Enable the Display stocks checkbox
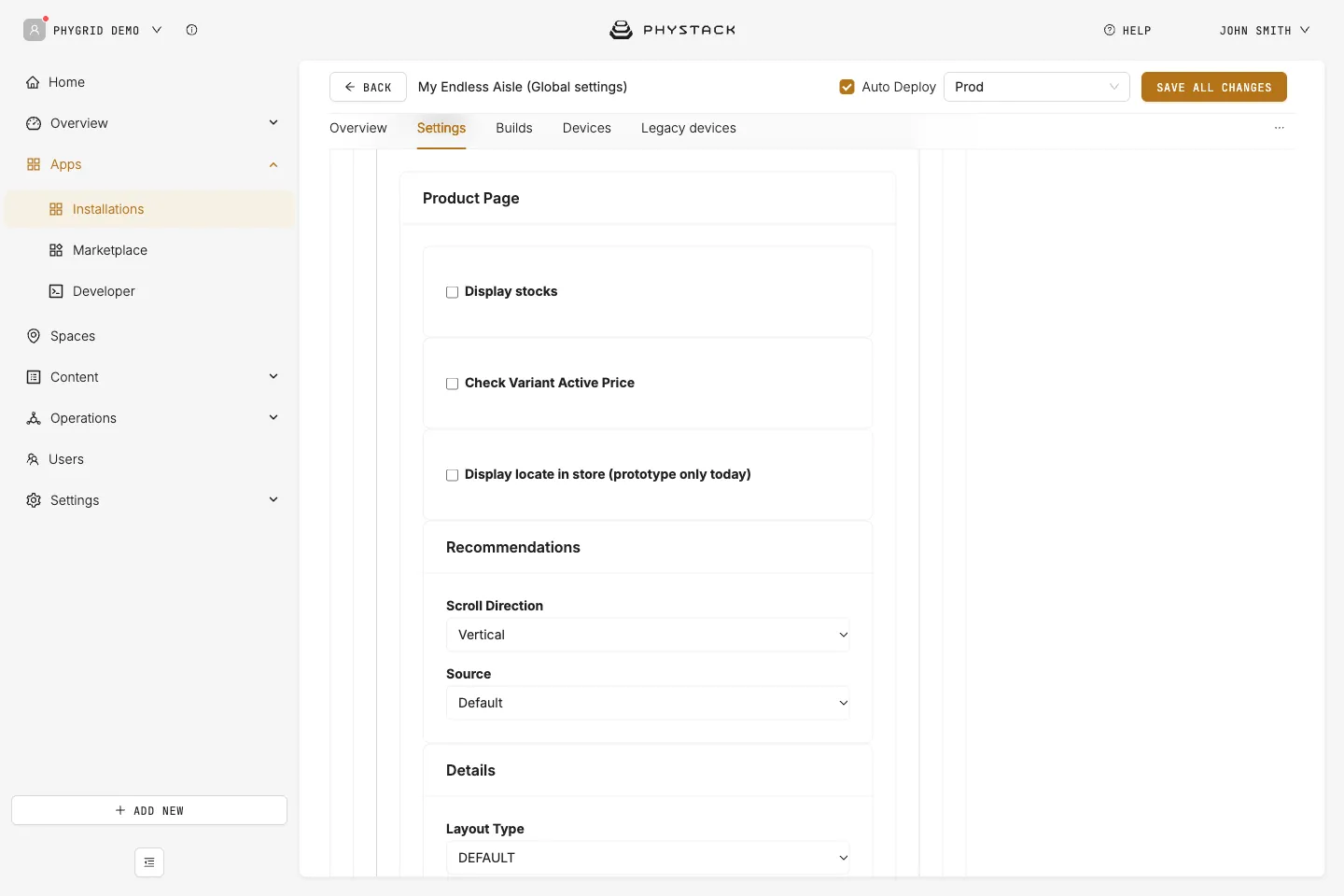 click(453, 292)
